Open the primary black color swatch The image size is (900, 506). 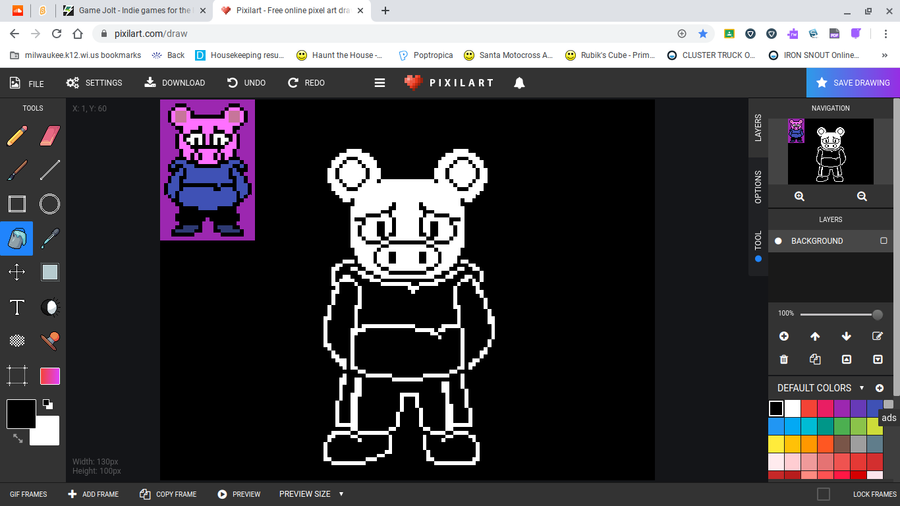point(21,414)
